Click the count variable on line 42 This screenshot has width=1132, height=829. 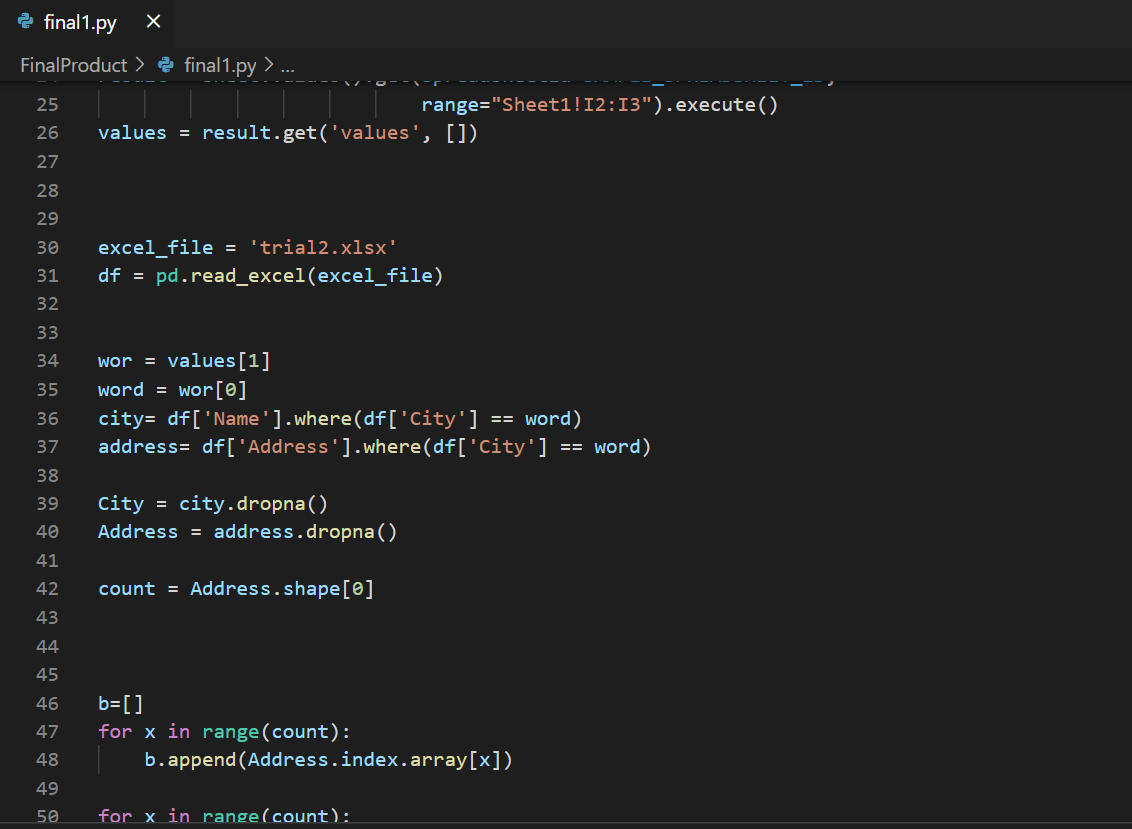click(127, 589)
